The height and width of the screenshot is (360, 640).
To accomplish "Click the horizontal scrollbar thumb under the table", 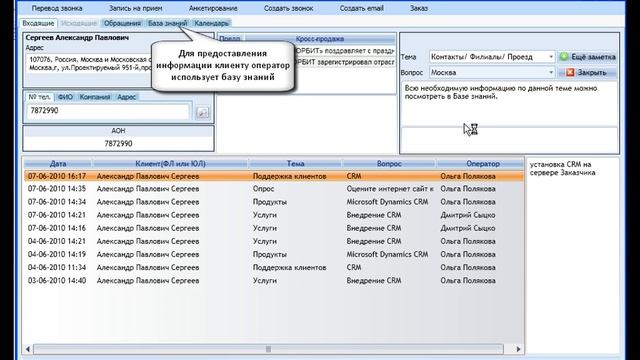I will click(x=268, y=349).
